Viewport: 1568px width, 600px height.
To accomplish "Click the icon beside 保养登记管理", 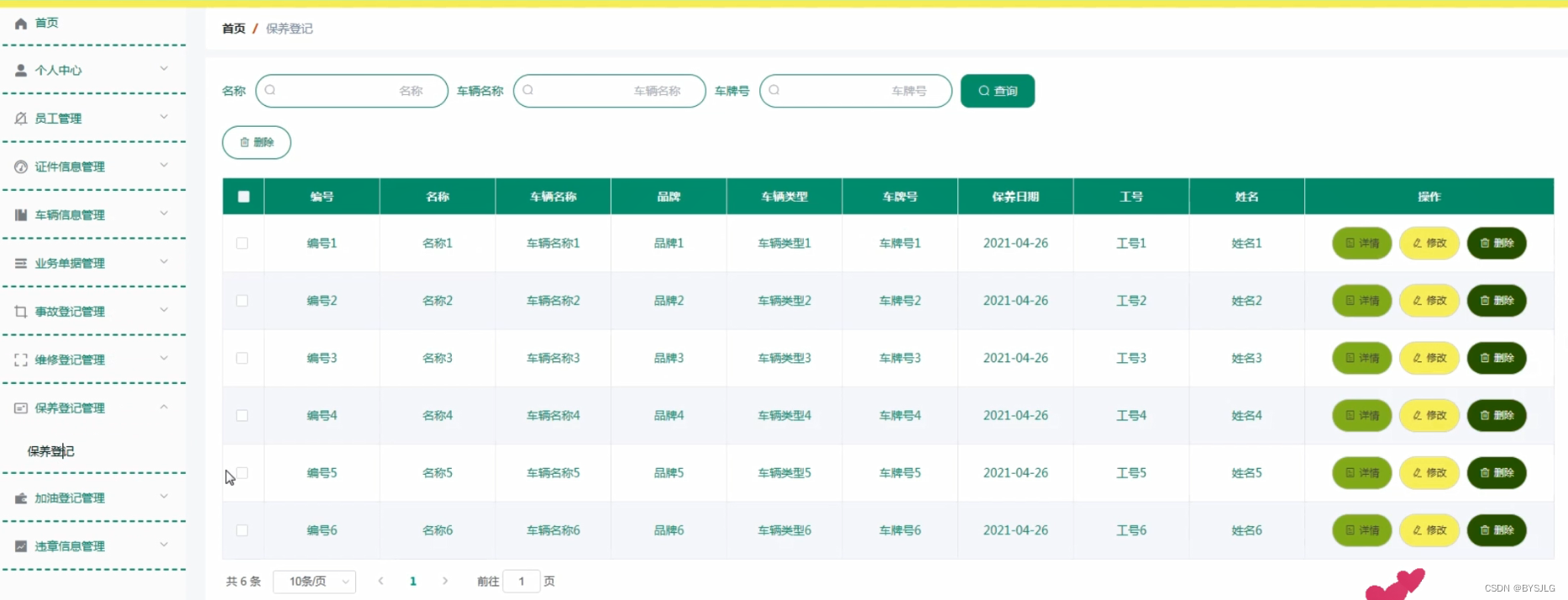I will pos(21,408).
